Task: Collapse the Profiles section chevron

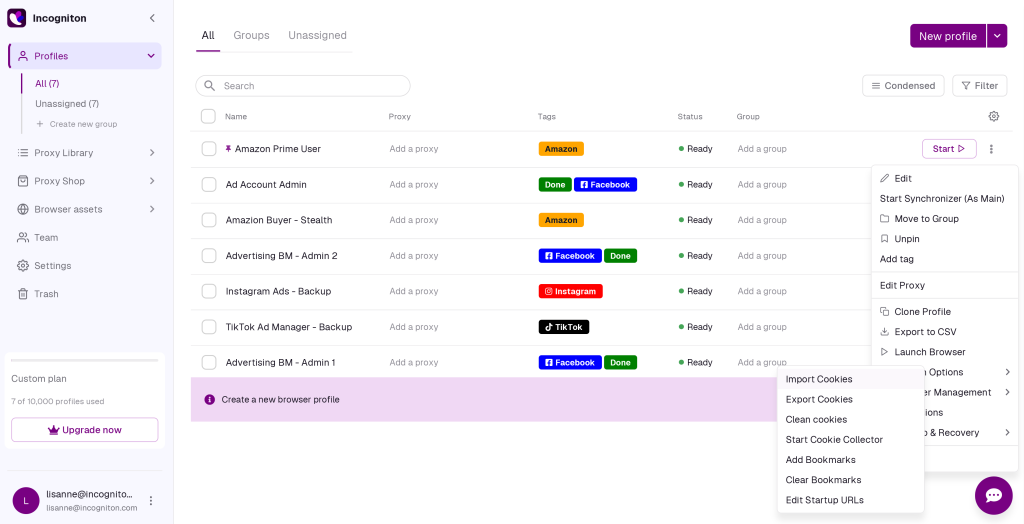Action: click(x=152, y=56)
